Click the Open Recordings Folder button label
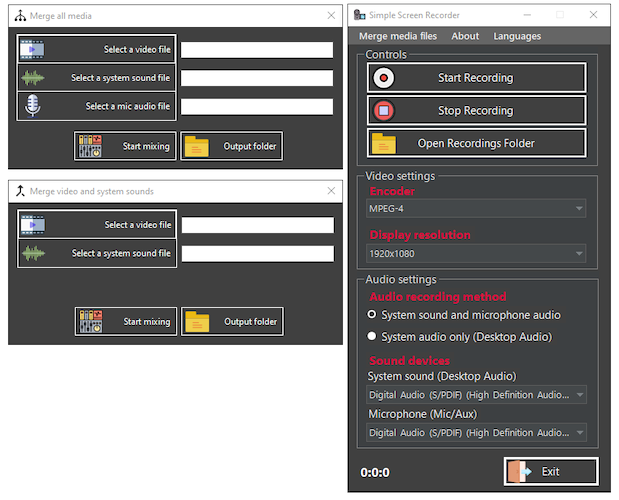 (x=476, y=143)
